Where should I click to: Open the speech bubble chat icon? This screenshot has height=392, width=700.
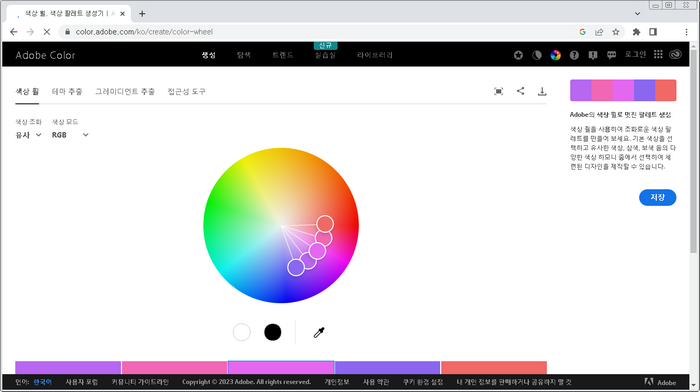click(611, 55)
